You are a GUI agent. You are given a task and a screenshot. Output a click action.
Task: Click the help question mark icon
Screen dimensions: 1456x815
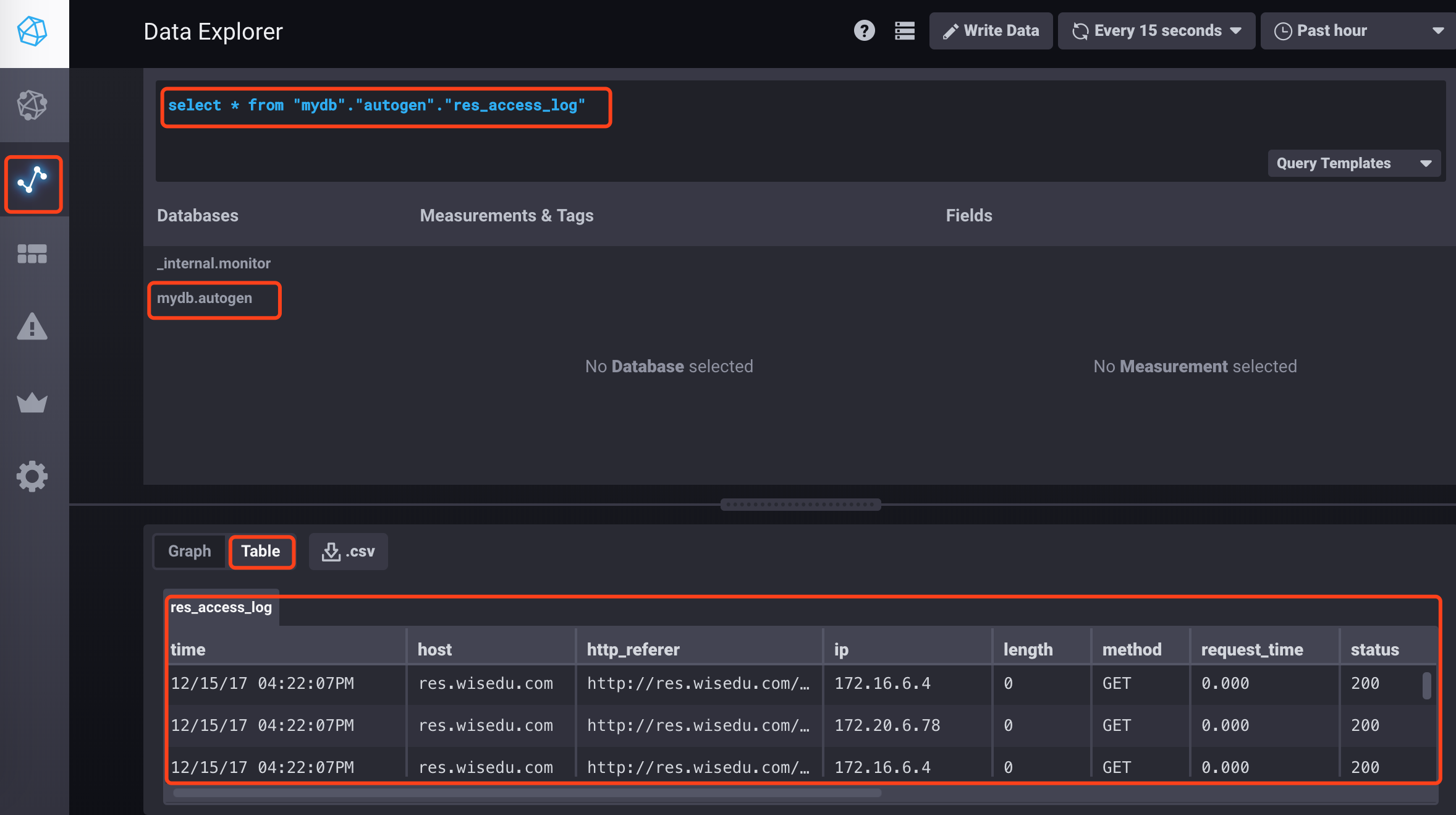864,31
